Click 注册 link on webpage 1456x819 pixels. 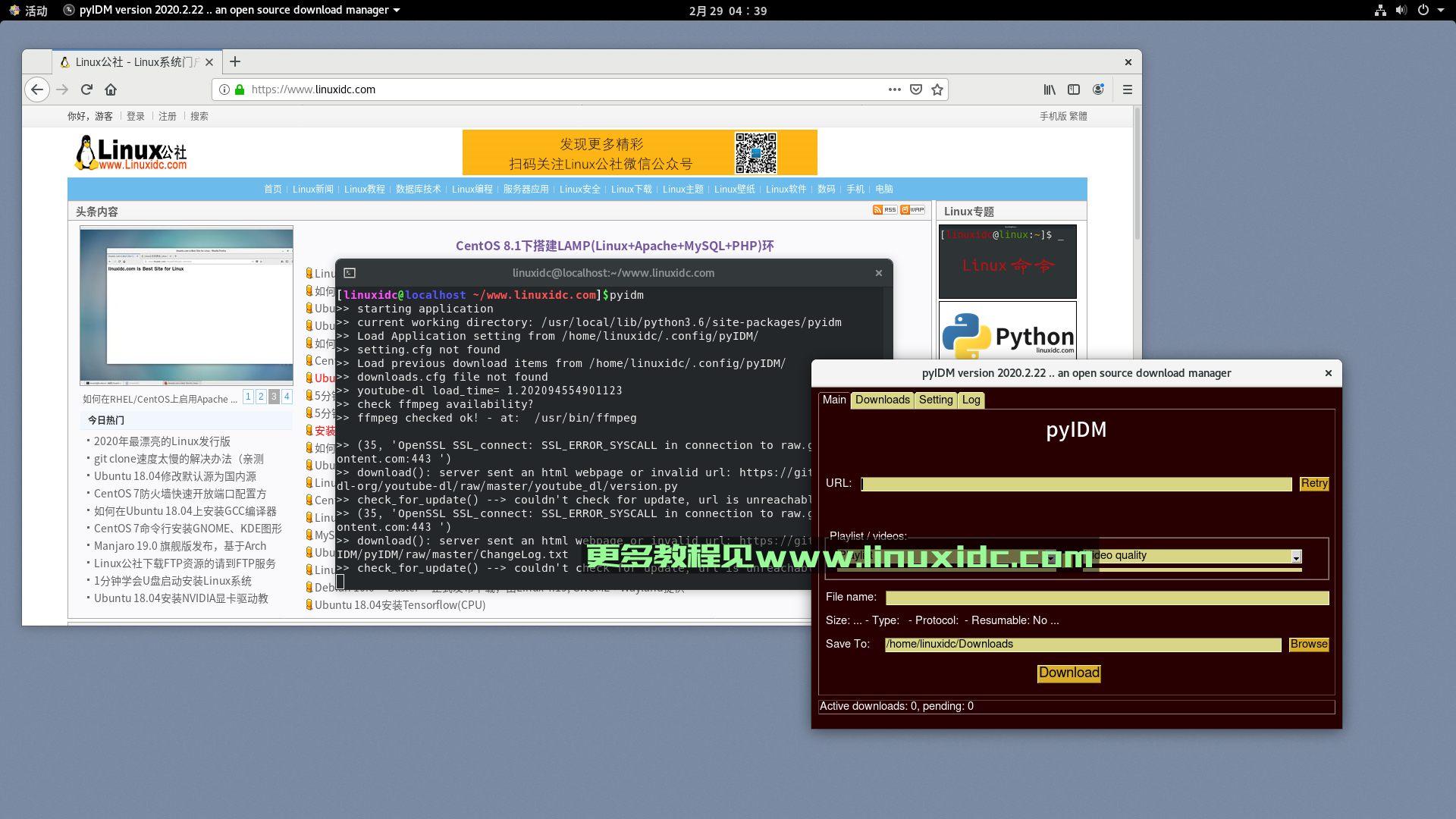click(x=168, y=116)
